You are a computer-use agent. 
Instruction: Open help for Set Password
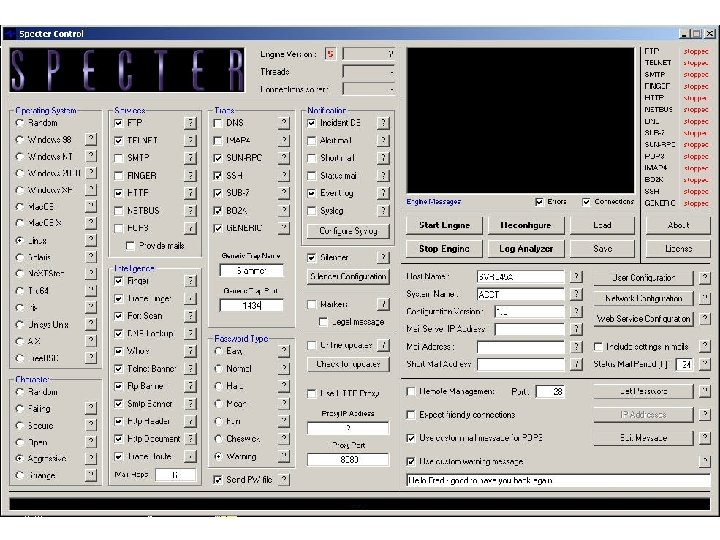[x=705, y=391]
